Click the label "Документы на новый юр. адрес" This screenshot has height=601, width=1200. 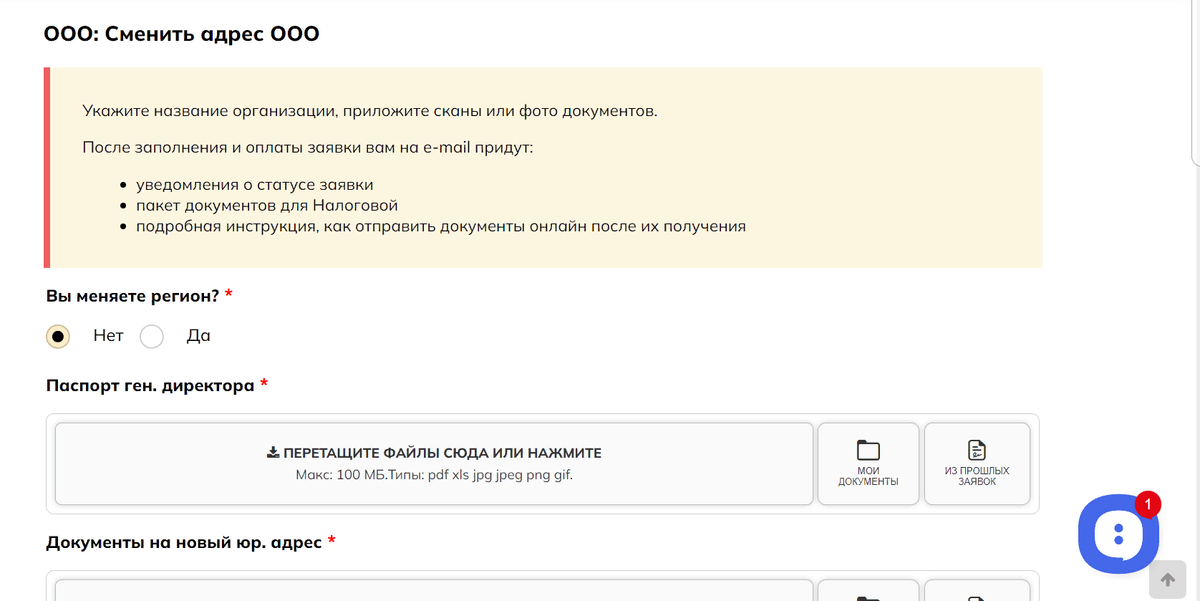click(184, 542)
